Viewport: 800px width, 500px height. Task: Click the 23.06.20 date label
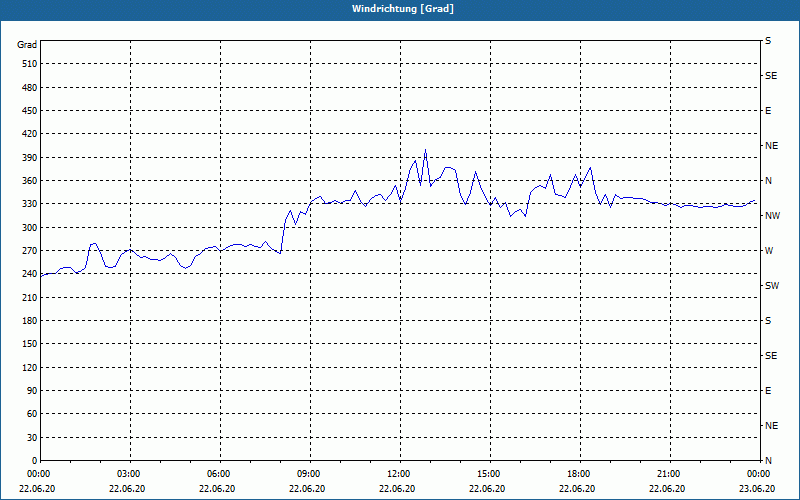click(x=757, y=489)
